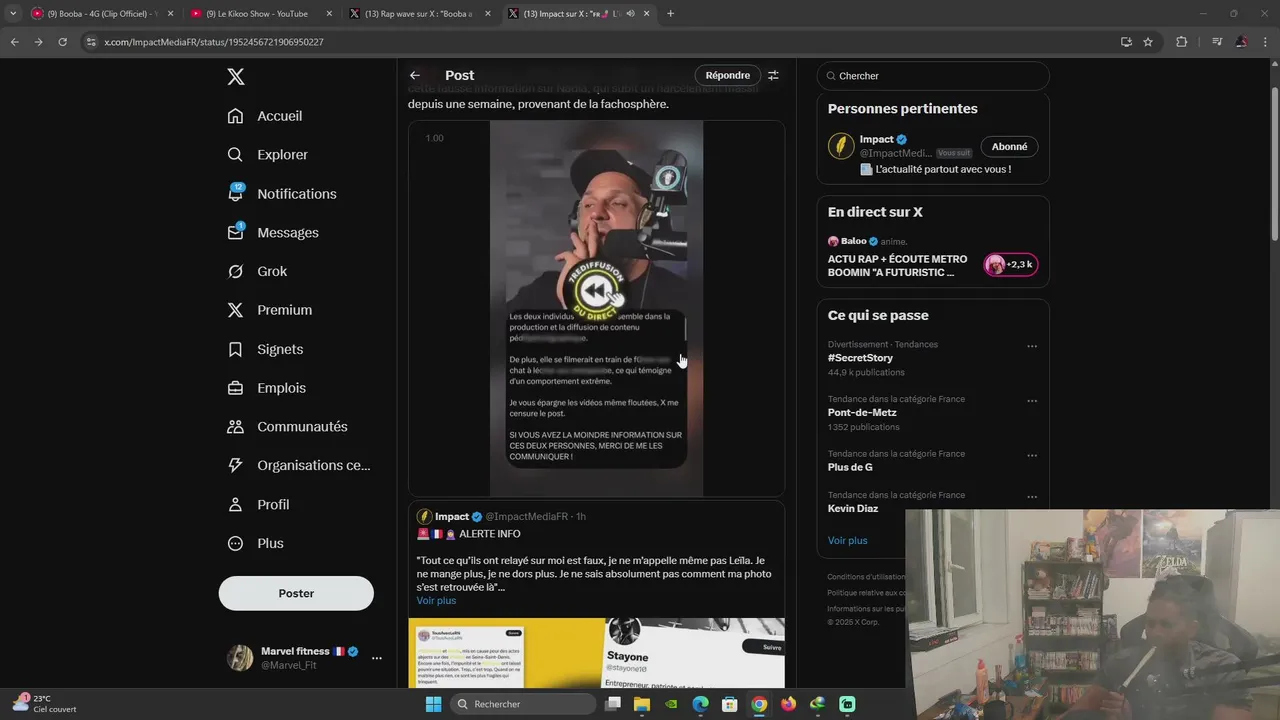The image size is (1280, 720).
Task: Open File Explorer from taskbar
Action: (642, 704)
